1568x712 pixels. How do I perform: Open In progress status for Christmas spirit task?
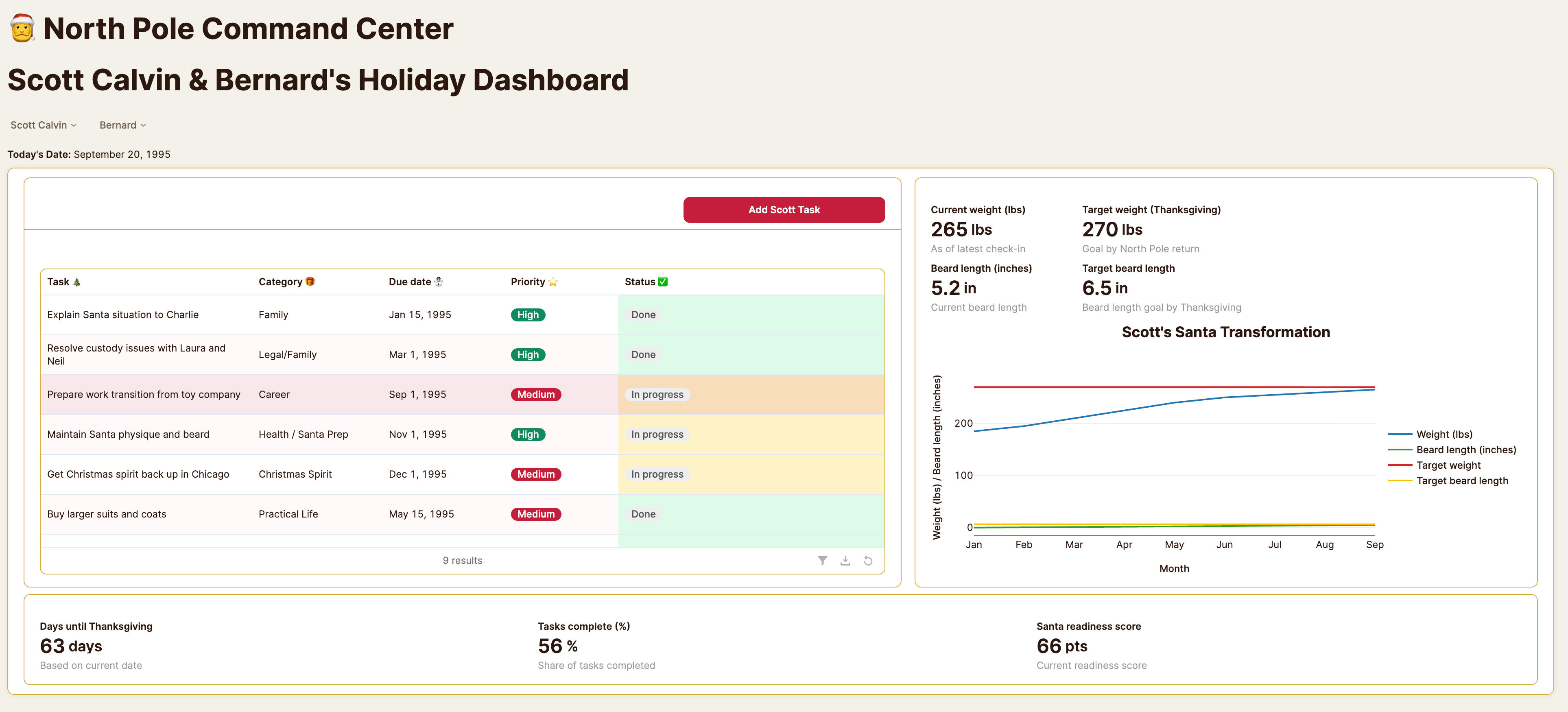pos(657,474)
